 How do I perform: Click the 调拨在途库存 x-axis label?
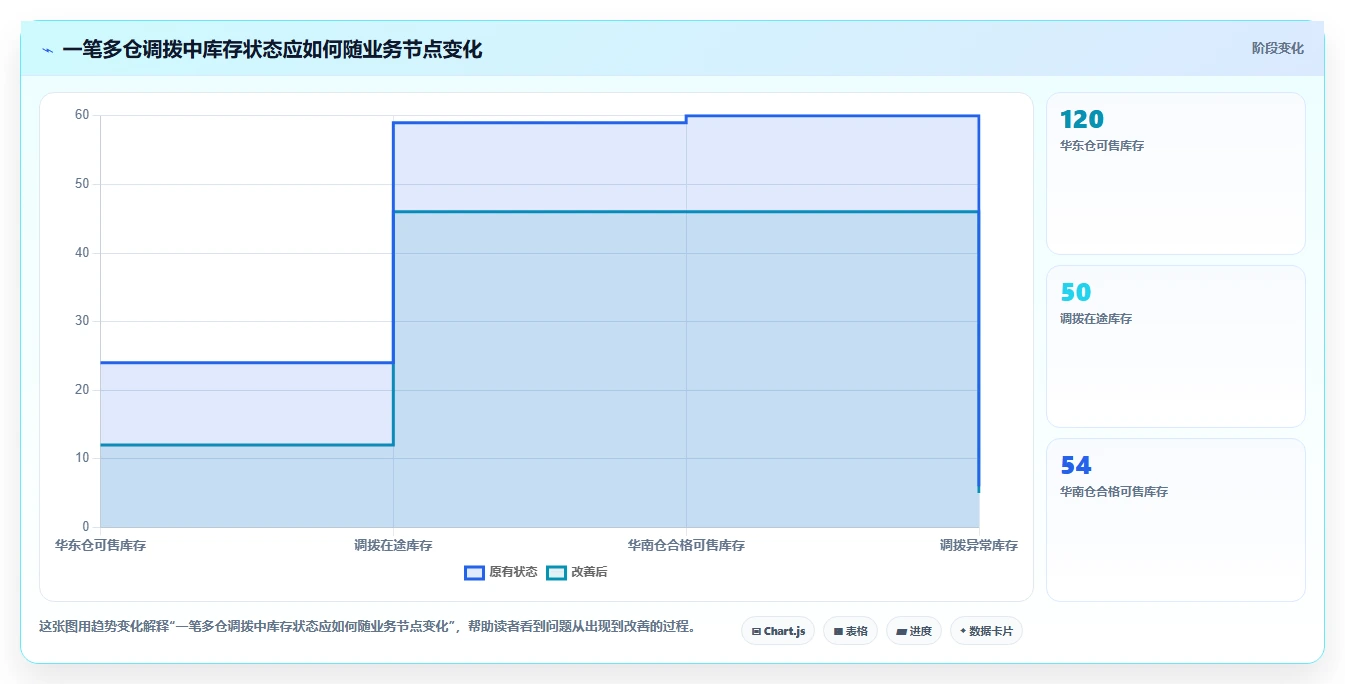[393, 545]
